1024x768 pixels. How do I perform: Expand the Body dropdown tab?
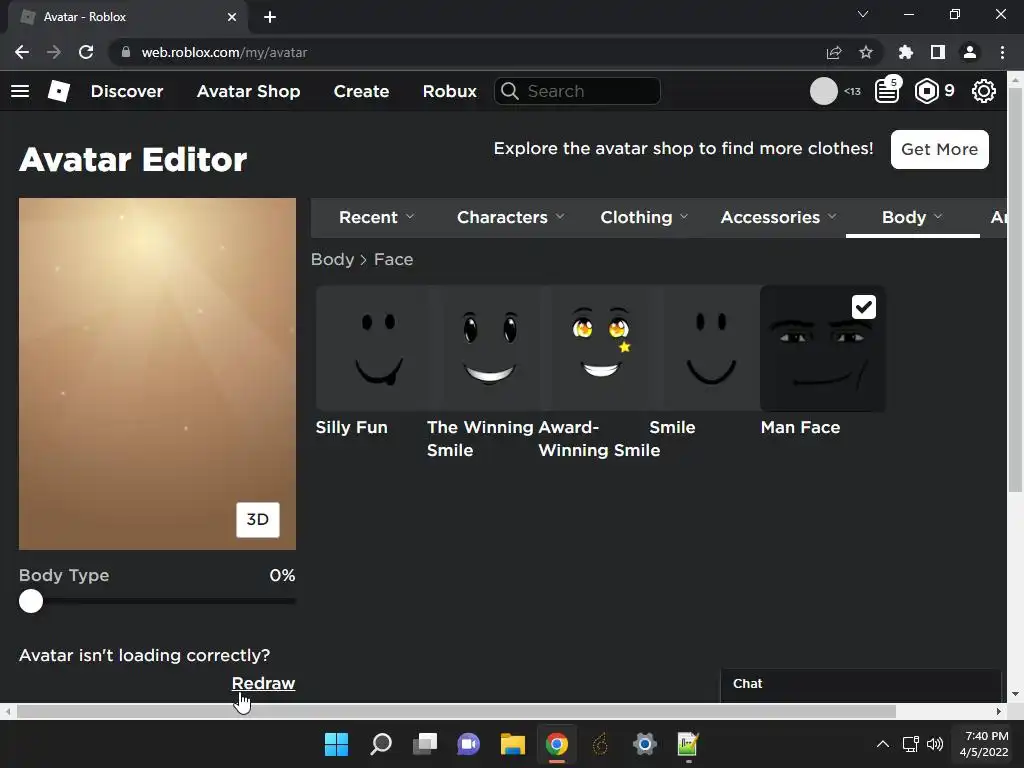coord(912,217)
